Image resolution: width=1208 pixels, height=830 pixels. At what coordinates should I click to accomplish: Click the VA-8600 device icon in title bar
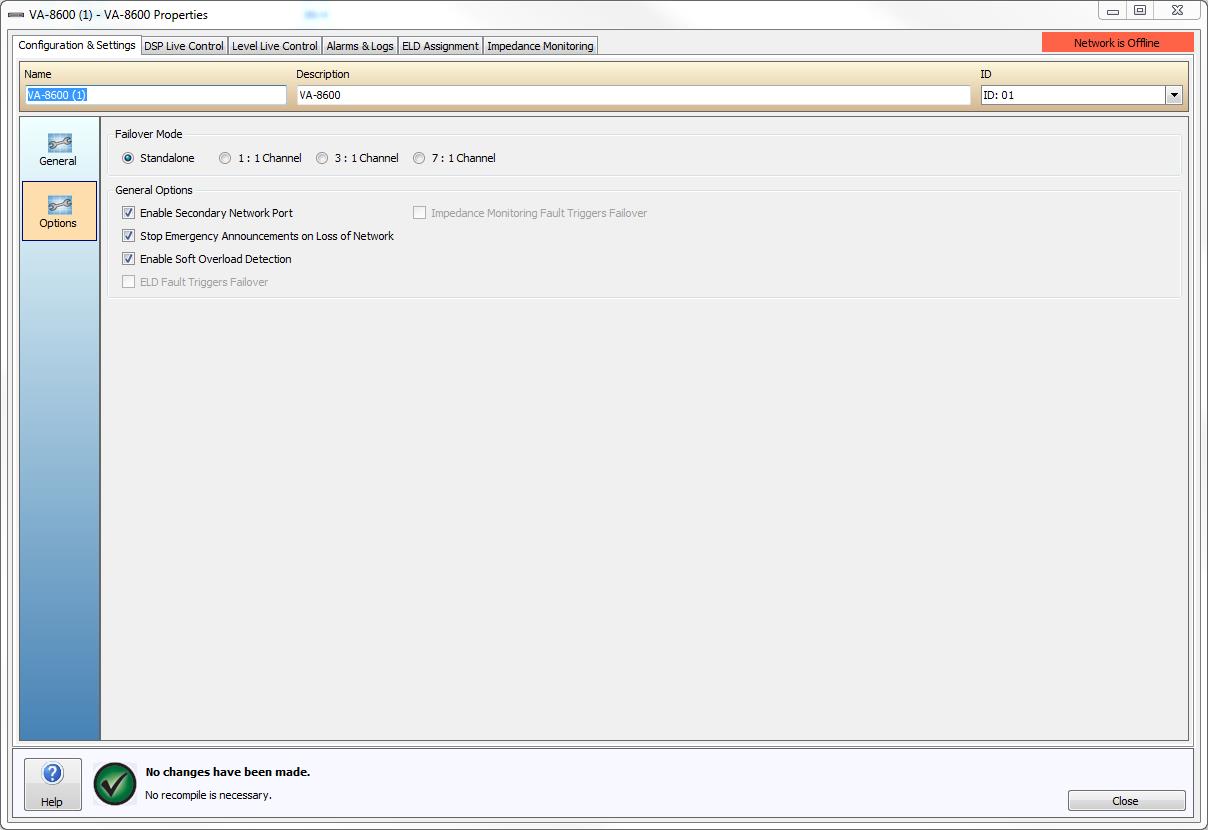[x=16, y=14]
